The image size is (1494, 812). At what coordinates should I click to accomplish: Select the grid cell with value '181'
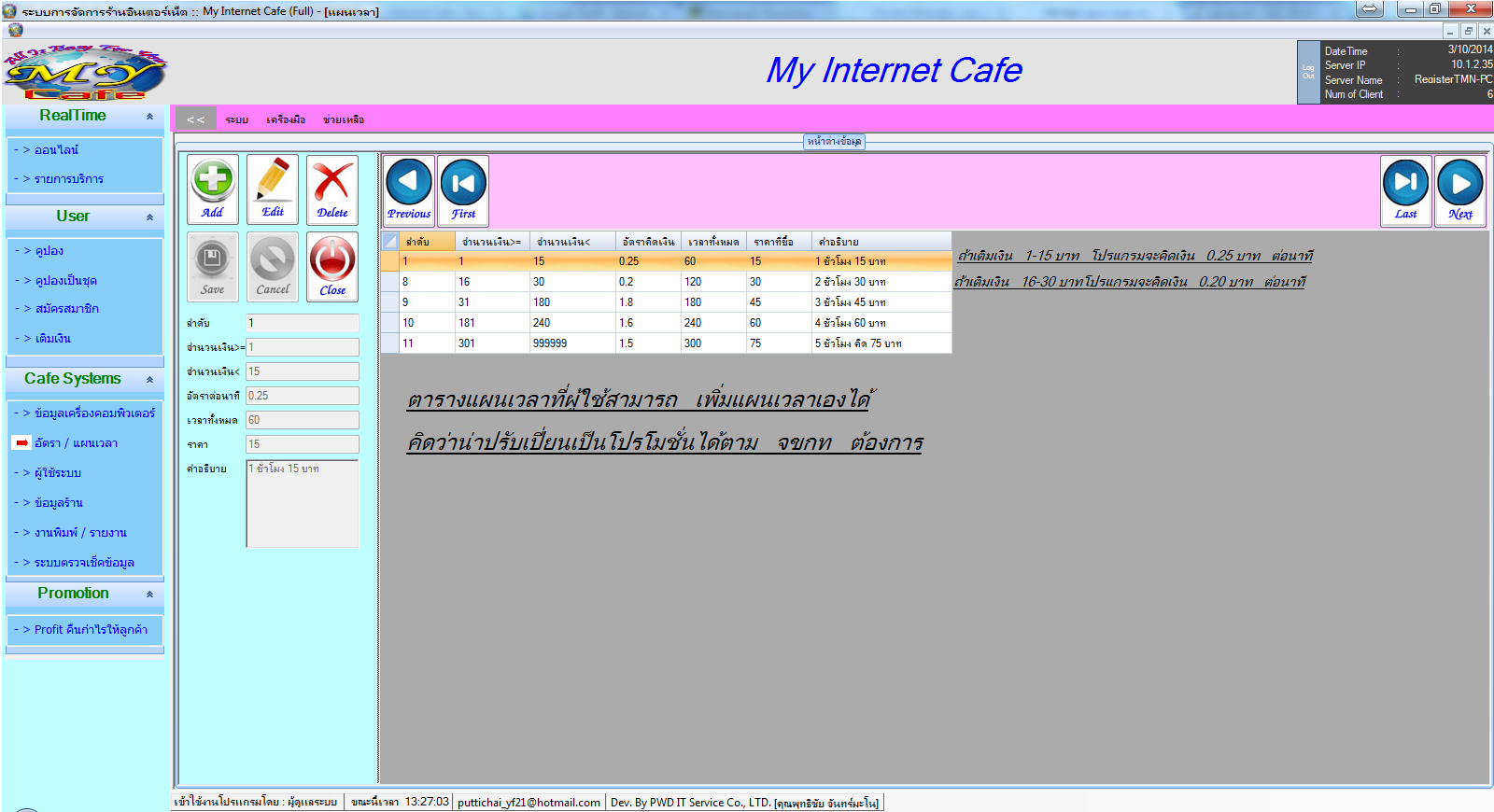[x=492, y=323]
